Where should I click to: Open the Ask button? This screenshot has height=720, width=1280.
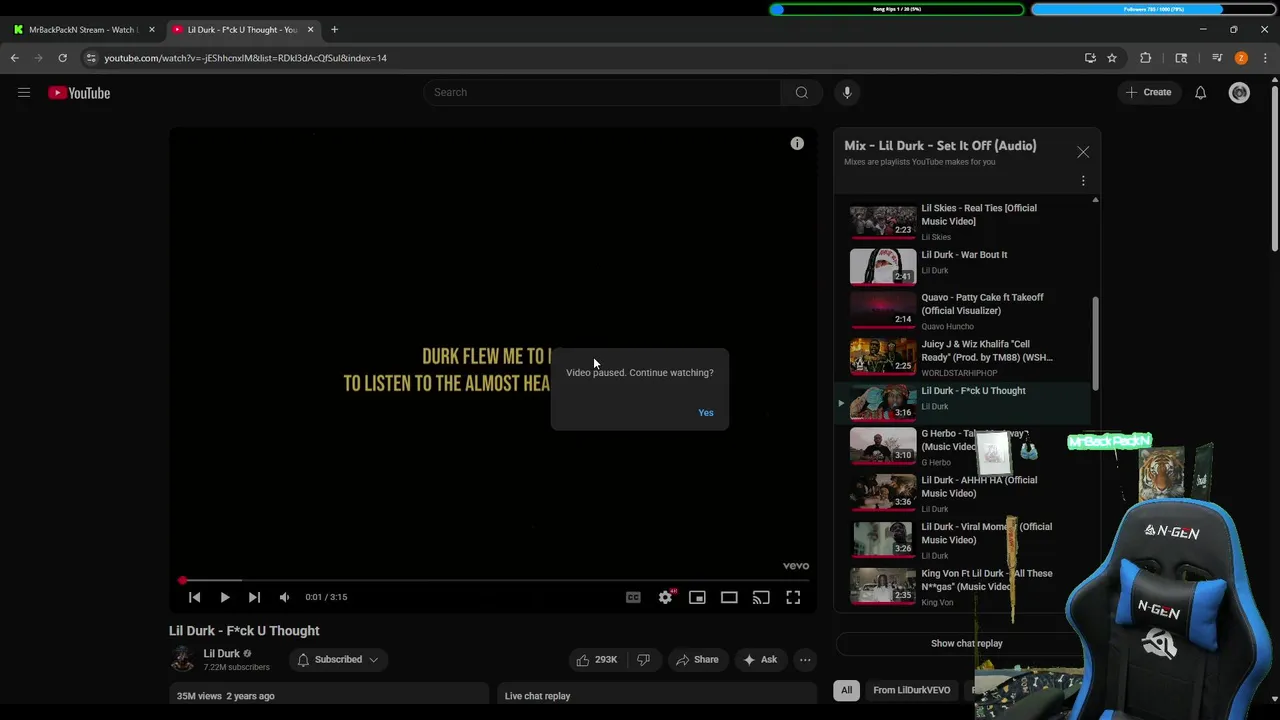point(759,660)
